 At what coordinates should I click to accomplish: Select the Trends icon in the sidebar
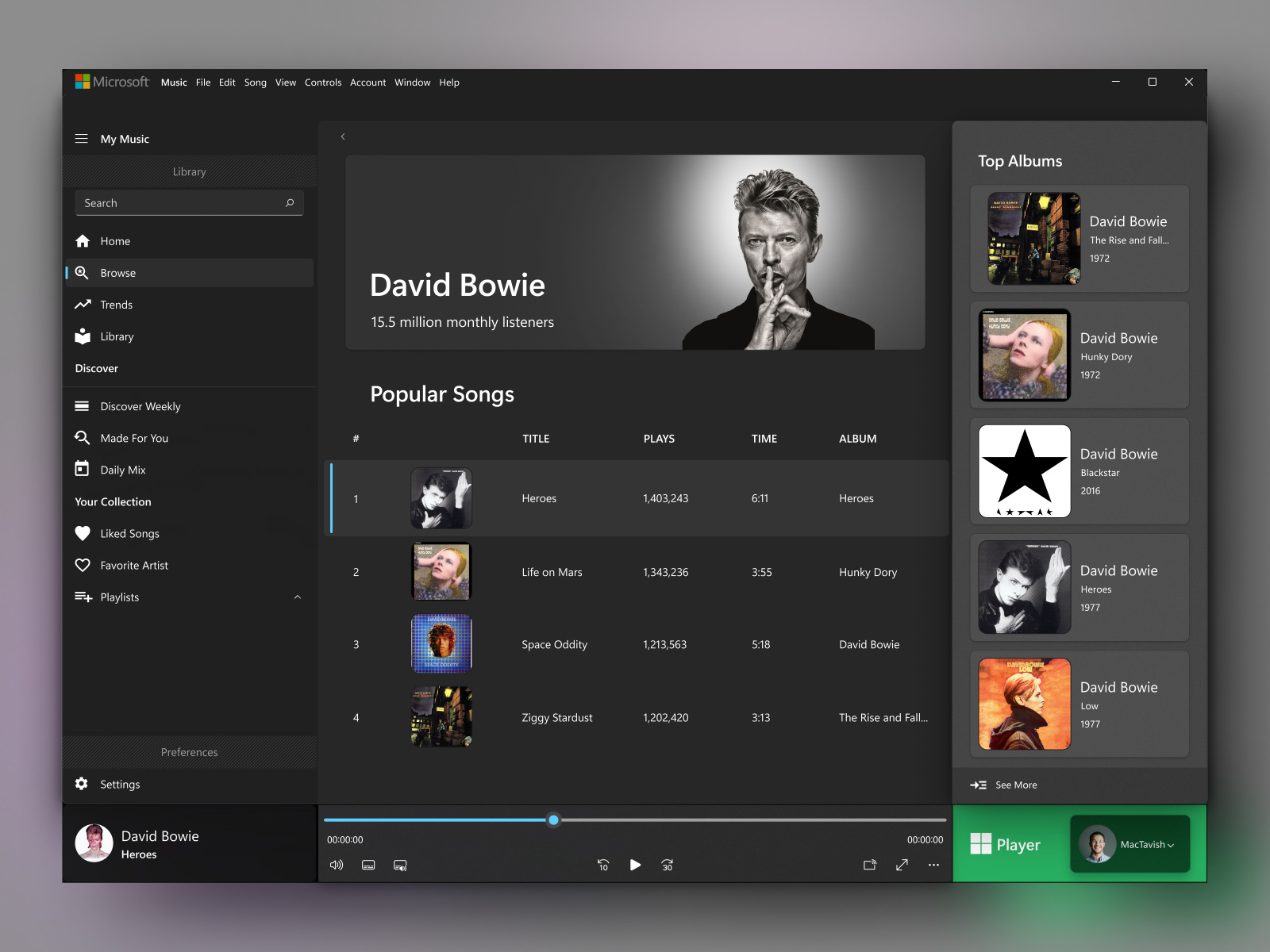coord(83,304)
